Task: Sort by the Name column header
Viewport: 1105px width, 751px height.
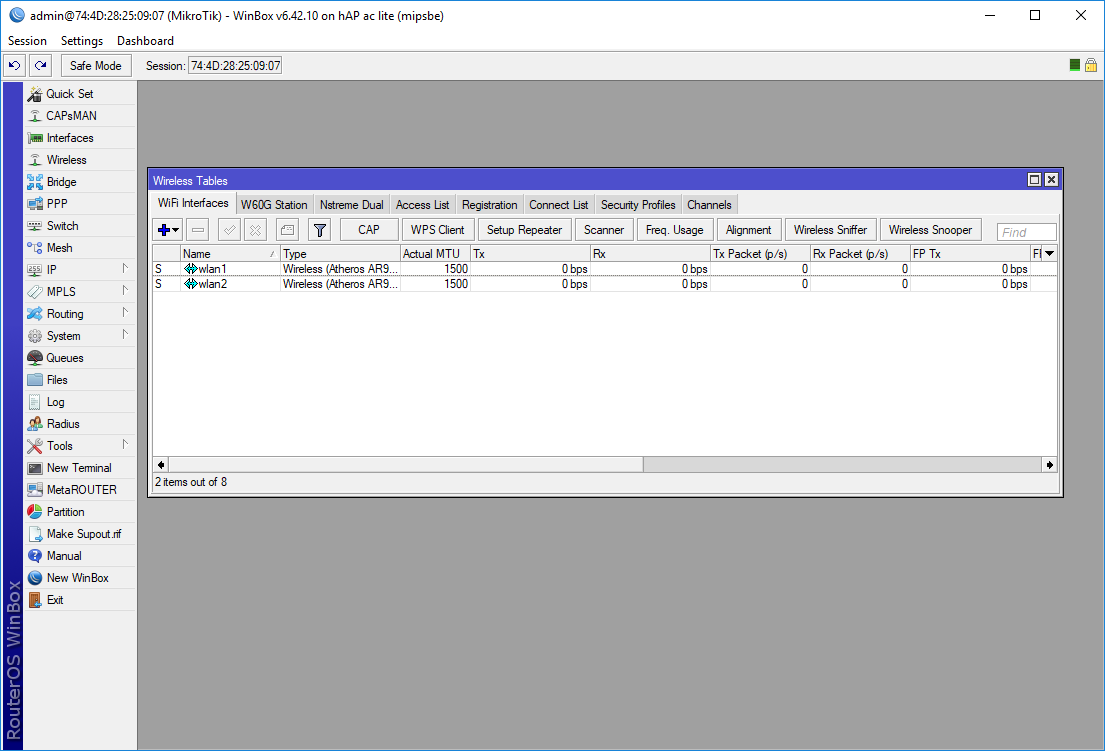Action: click(230, 254)
